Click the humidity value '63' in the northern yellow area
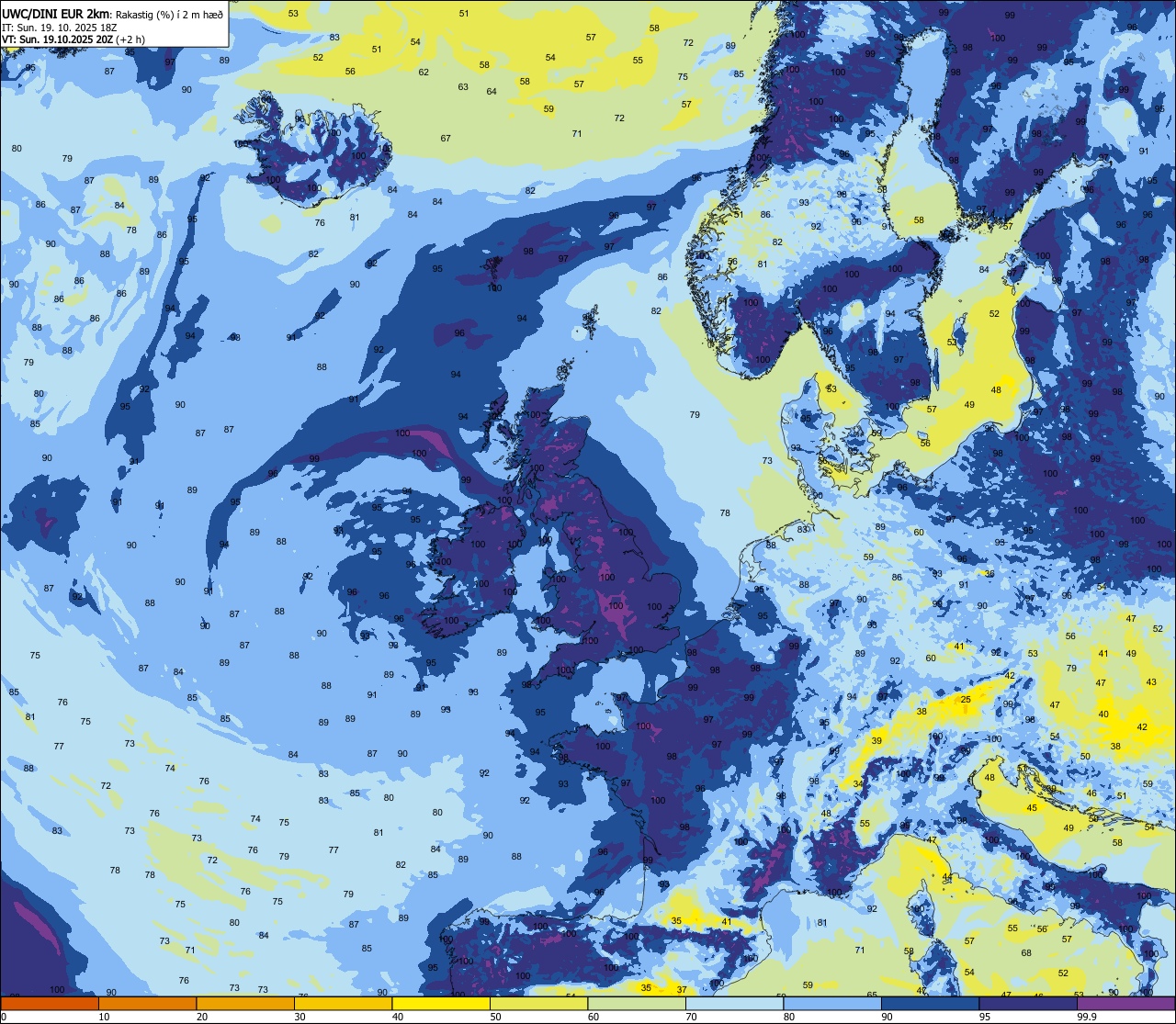This screenshot has width=1176, height=1024. pos(463,87)
